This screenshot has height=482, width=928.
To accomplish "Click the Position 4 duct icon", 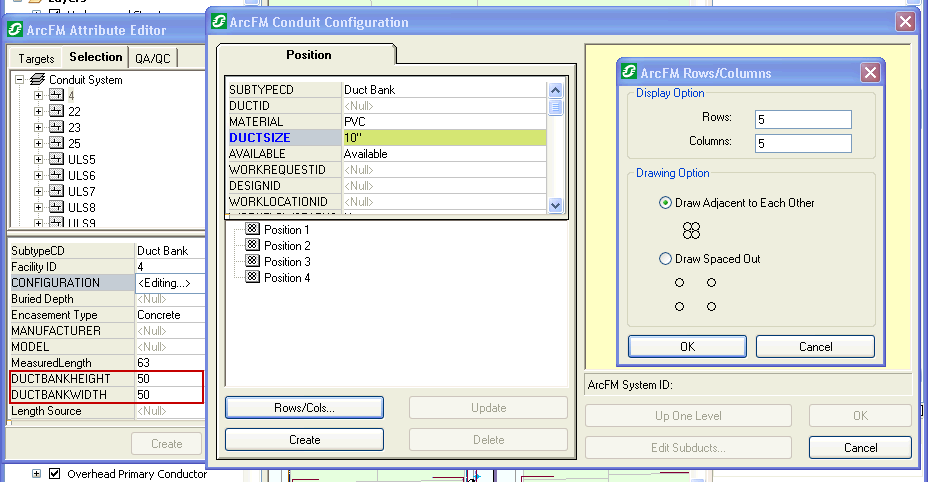I will pos(254,278).
